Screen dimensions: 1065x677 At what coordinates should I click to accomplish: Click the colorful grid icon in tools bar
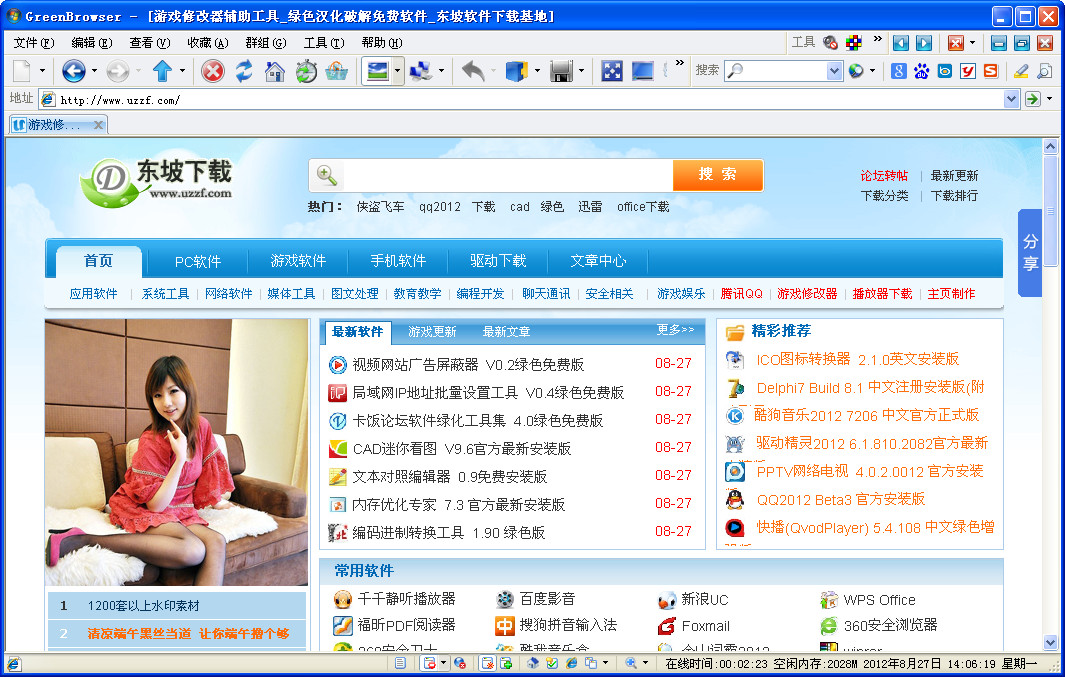pos(854,43)
